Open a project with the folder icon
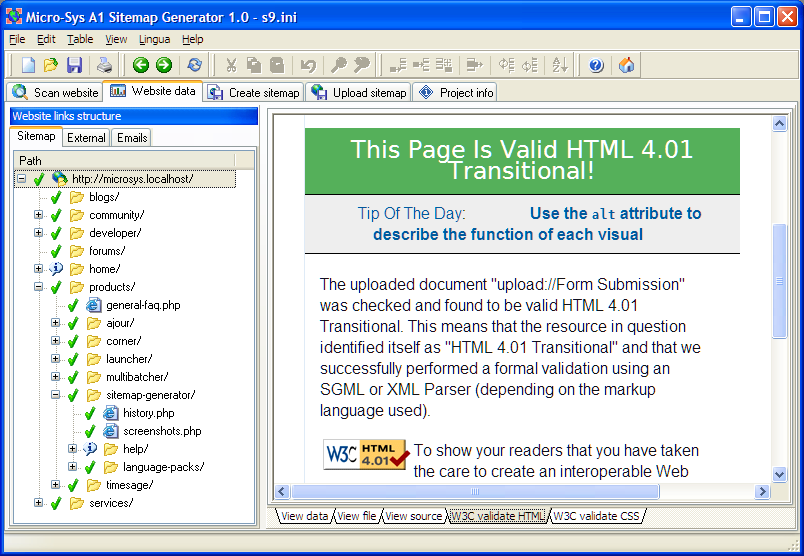Image resolution: width=804 pixels, height=556 pixels. [x=51, y=65]
